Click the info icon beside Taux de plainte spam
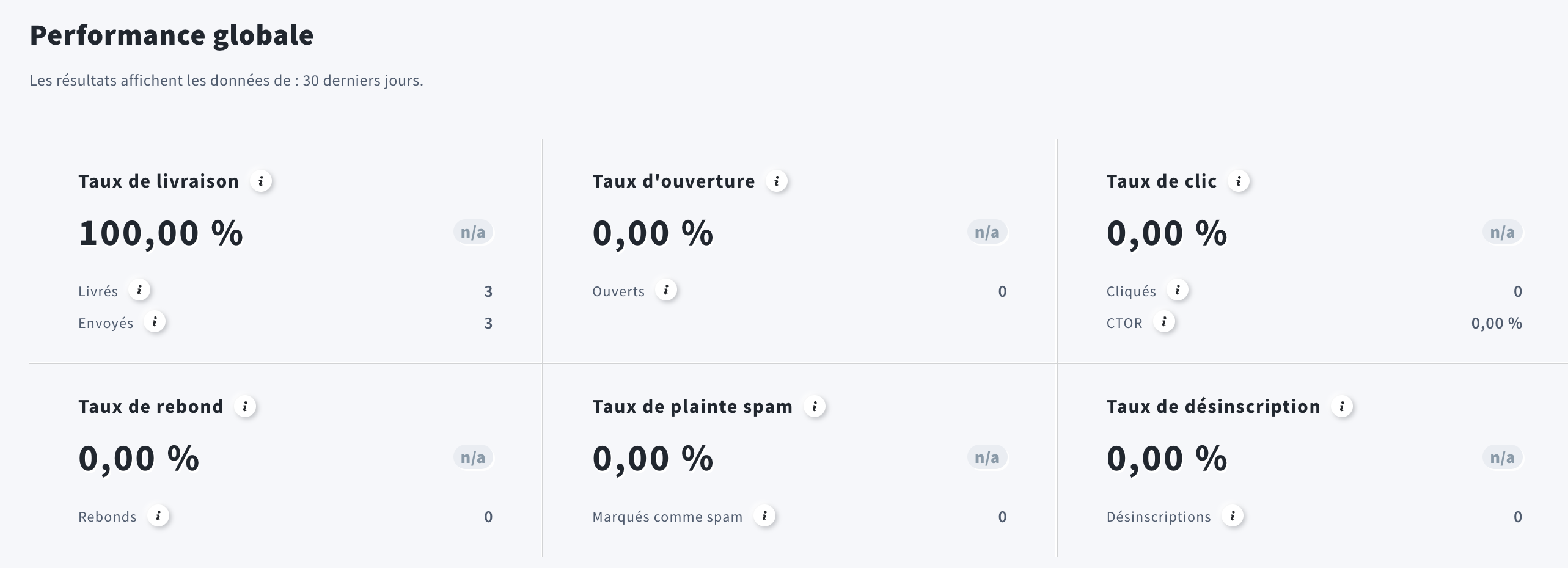Image resolution: width=1568 pixels, height=568 pixels. coord(815,406)
